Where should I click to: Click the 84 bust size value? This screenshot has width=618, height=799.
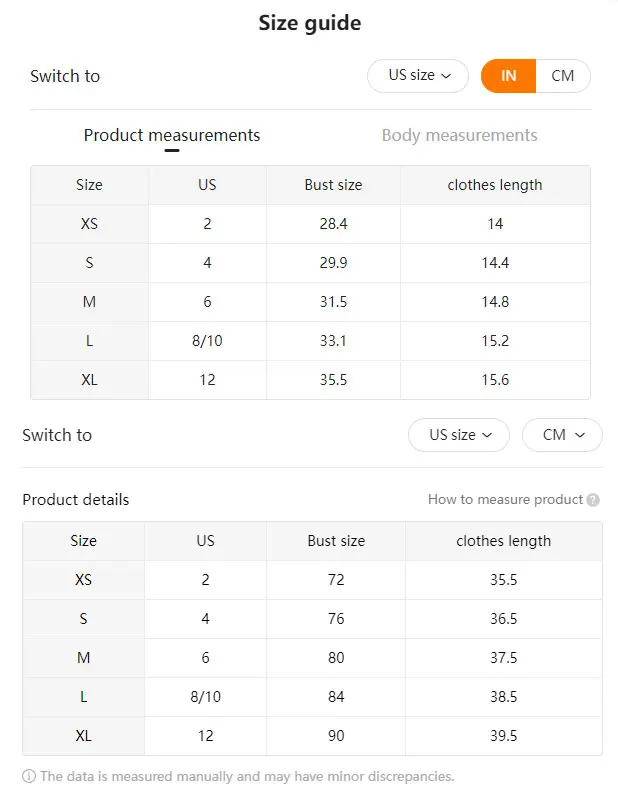click(x=336, y=697)
